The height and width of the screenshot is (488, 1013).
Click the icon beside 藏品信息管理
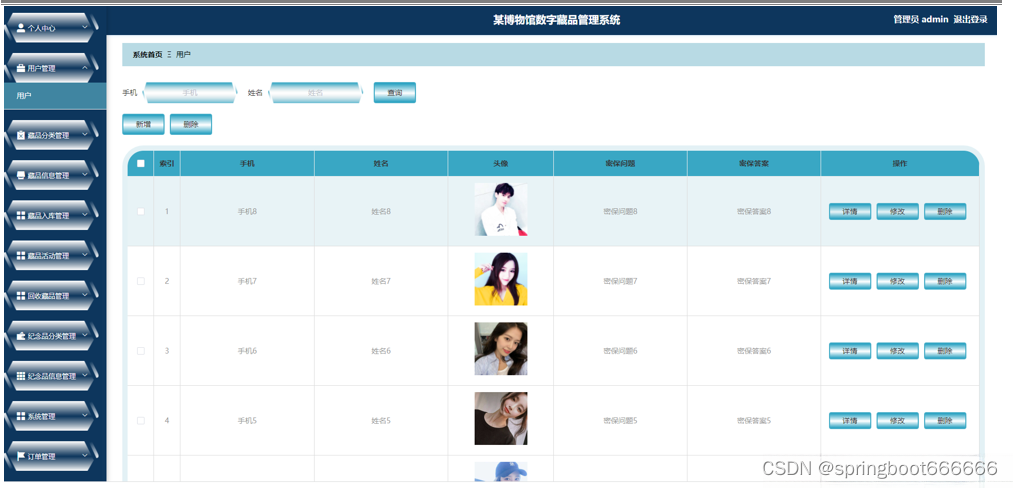[21, 175]
